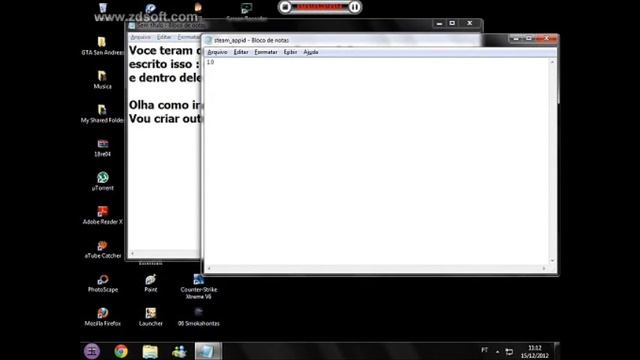Close the steam_appid Notepad window

(547, 38)
